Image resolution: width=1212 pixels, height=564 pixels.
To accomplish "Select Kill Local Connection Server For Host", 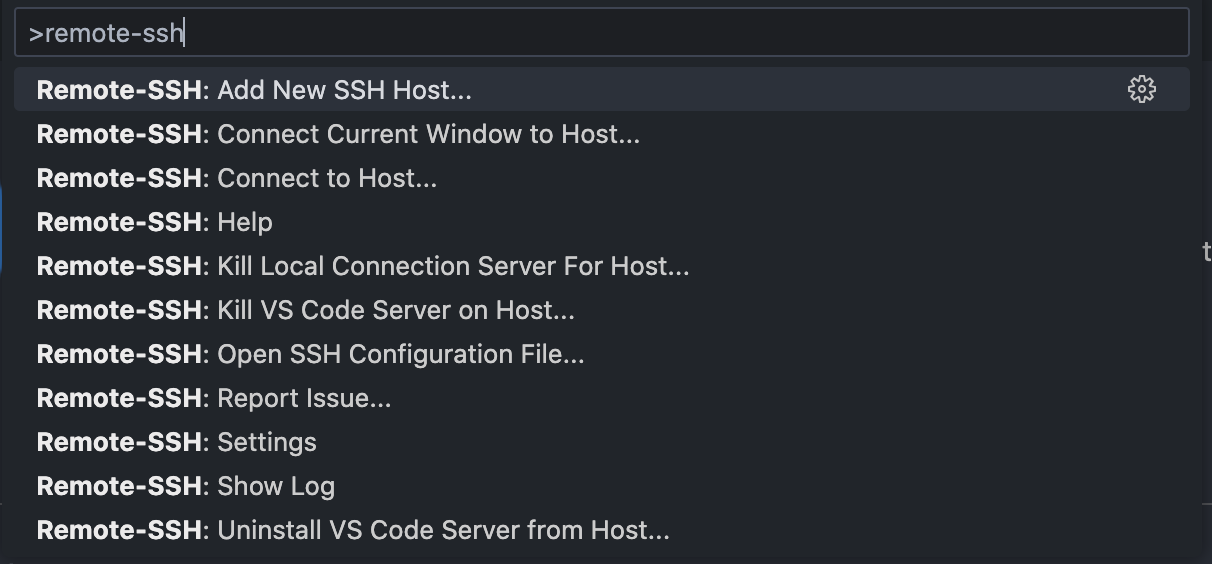I will coord(601,266).
